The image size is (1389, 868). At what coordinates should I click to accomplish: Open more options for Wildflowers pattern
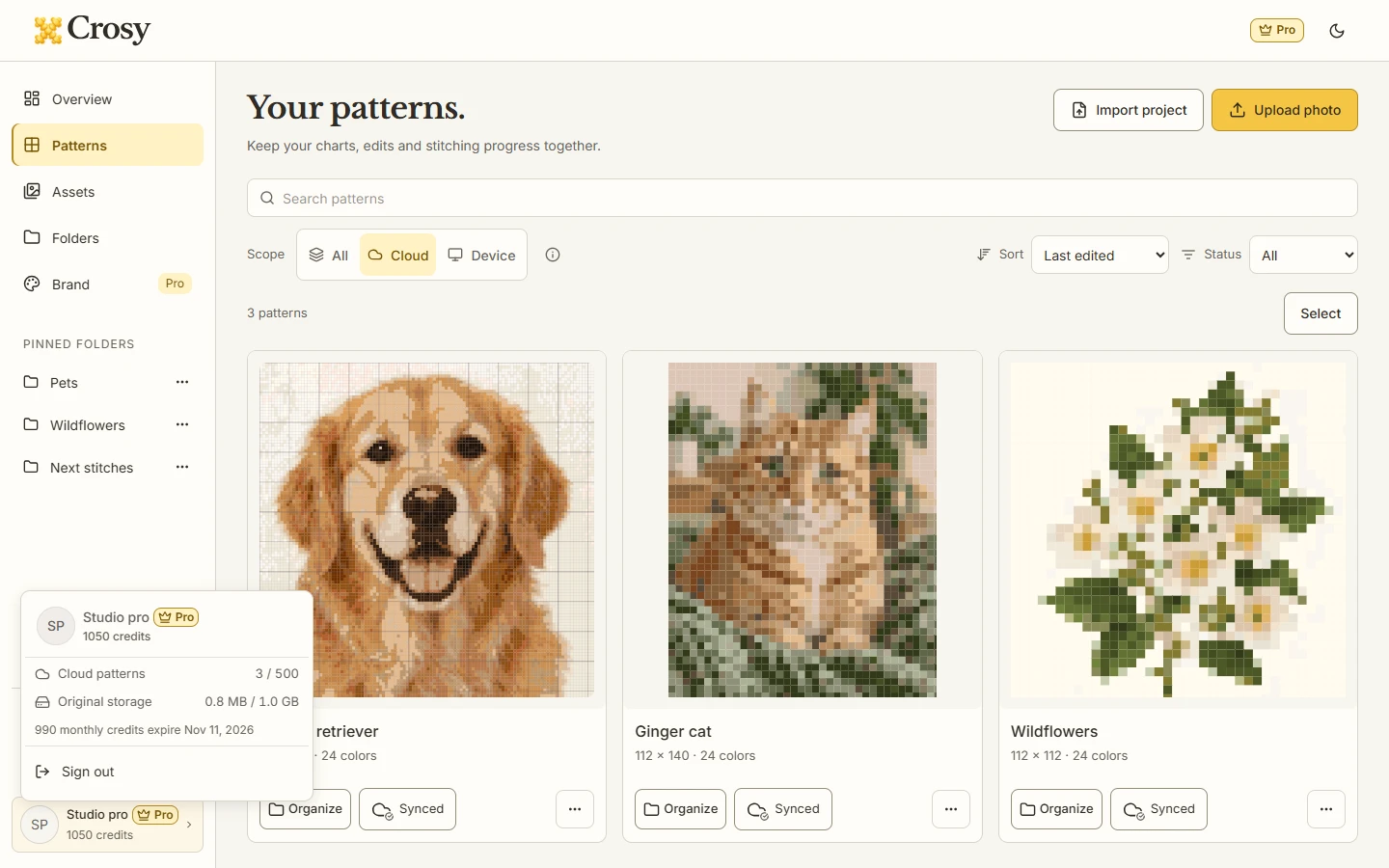point(1326,809)
